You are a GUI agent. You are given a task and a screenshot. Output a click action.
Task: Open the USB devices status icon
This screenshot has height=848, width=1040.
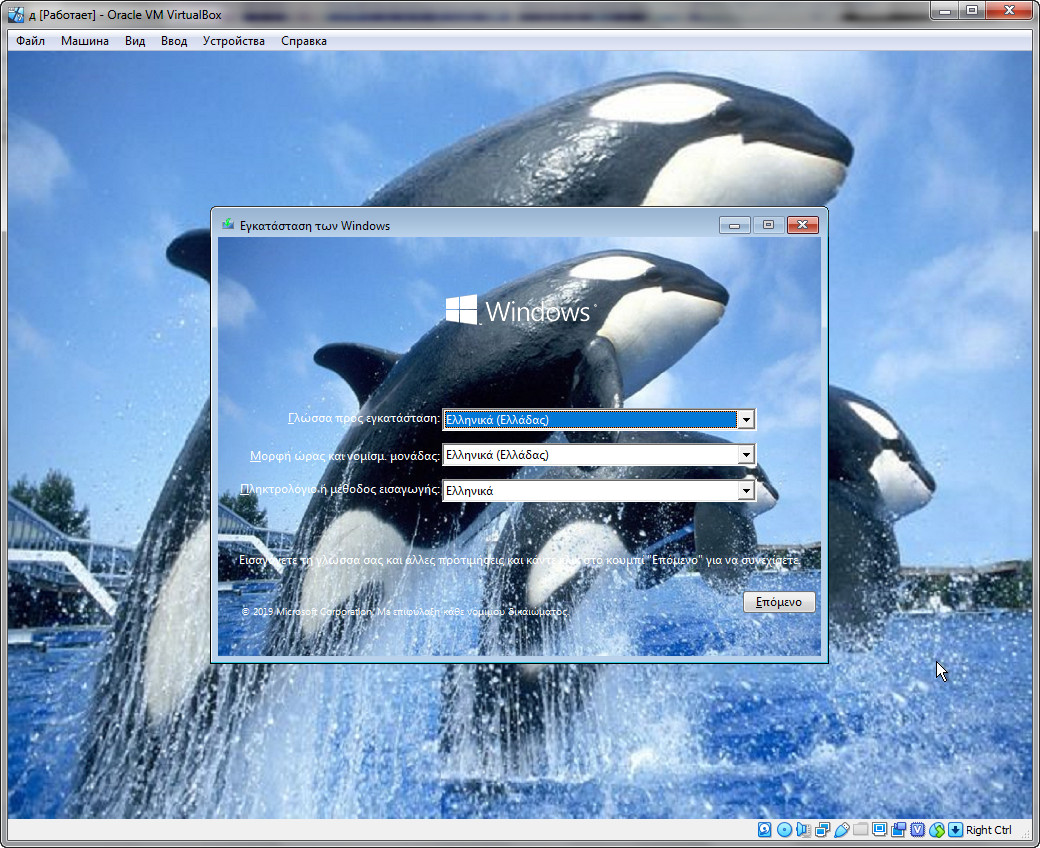tap(841, 830)
